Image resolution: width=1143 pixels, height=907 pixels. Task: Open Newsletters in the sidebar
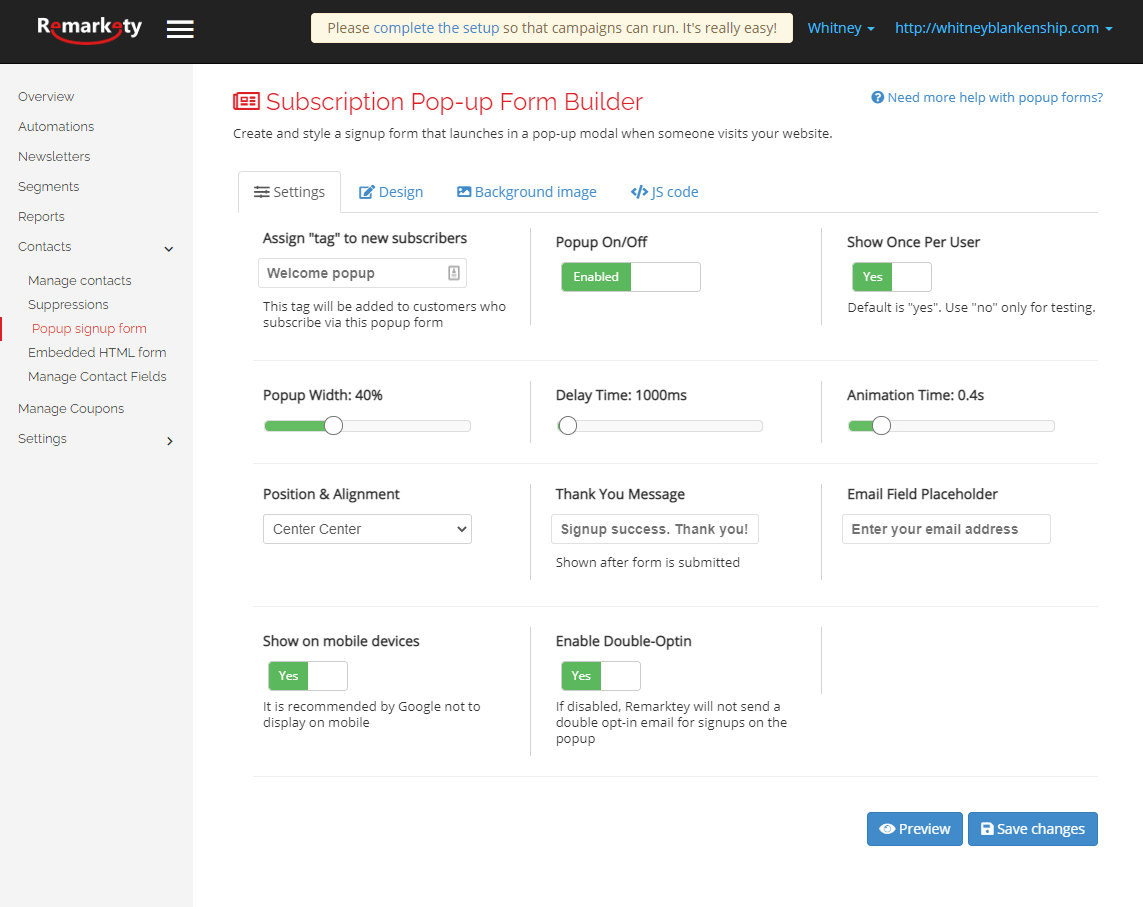(54, 156)
